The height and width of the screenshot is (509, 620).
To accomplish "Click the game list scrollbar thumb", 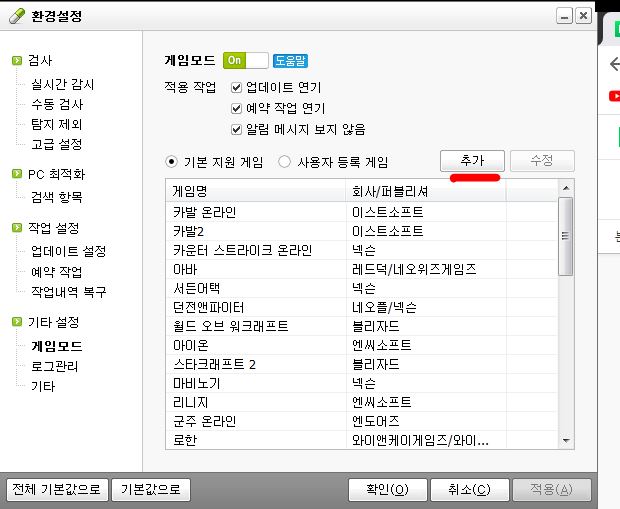I will (x=566, y=236).
